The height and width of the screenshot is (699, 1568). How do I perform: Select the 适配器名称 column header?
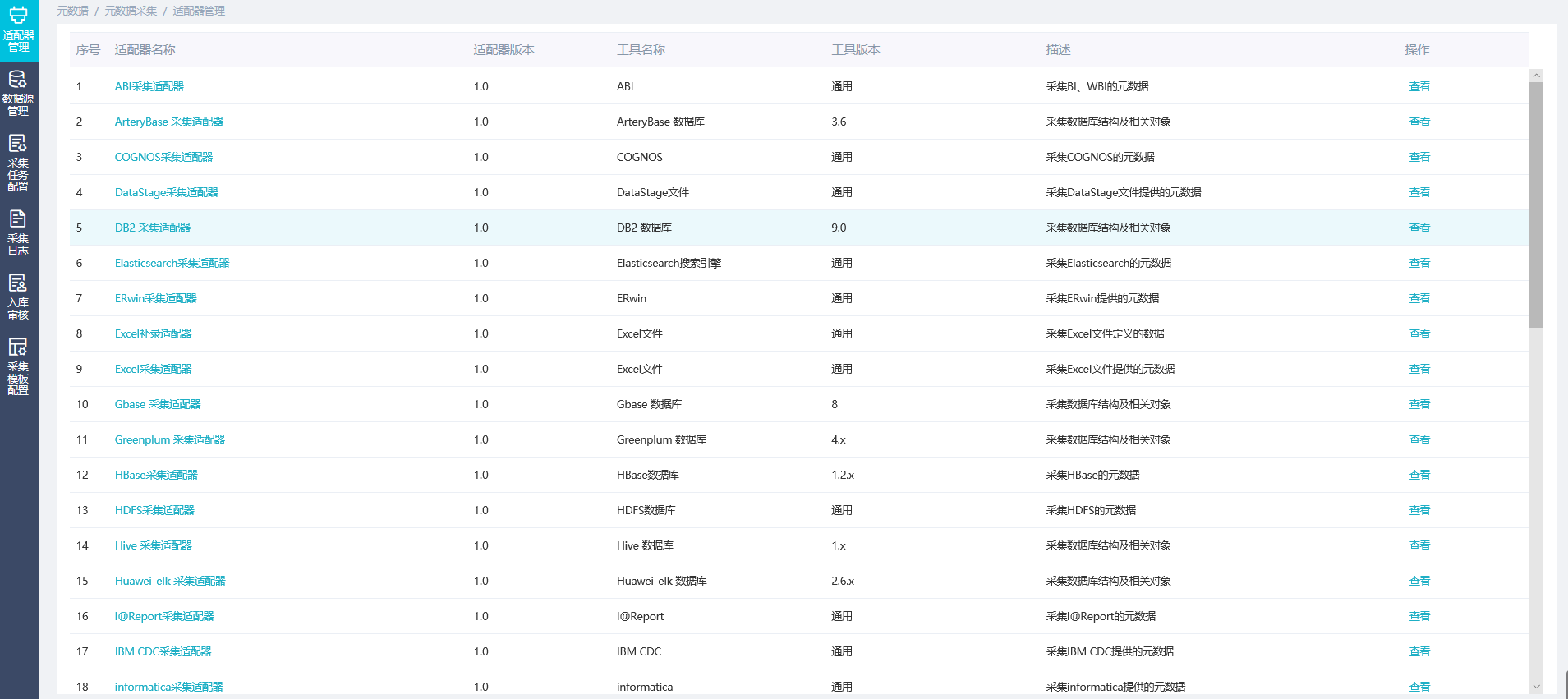145,50
